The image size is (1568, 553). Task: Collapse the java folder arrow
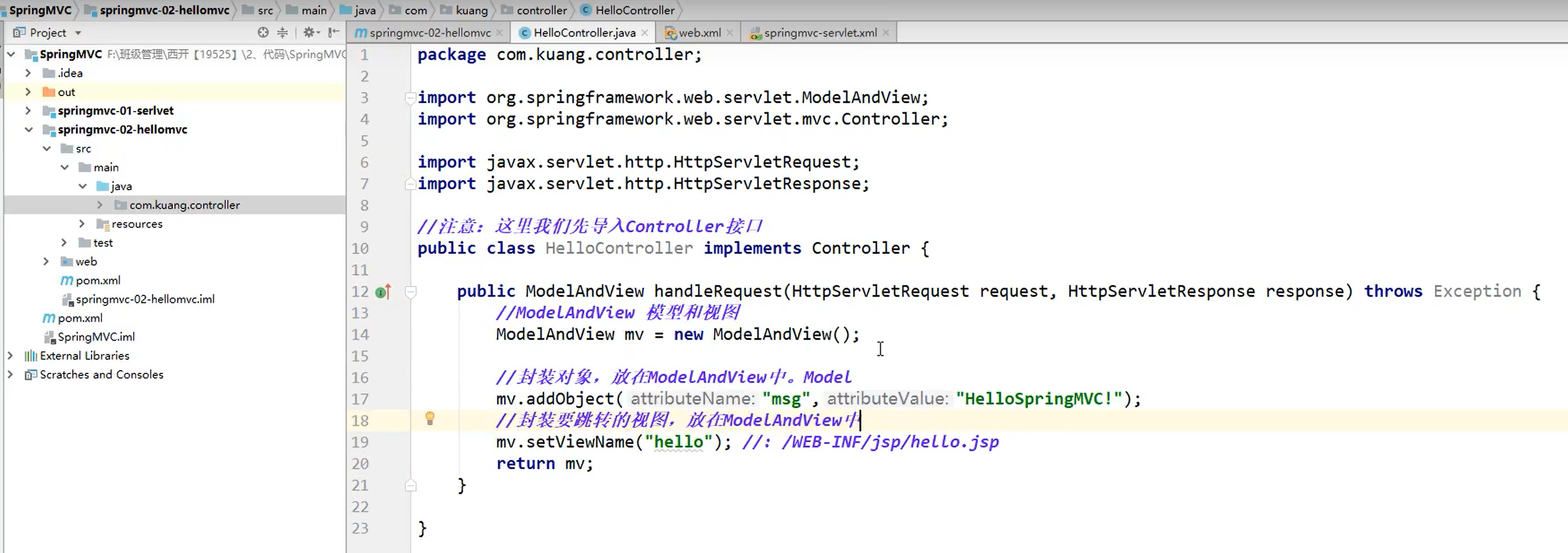(83, 186)
